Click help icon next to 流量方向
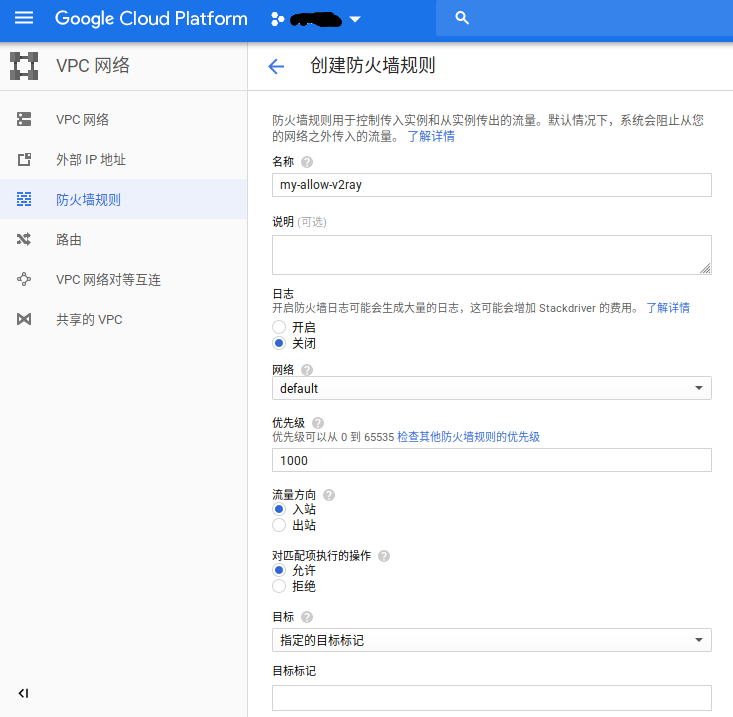733x717 pixels. [329, 495]
